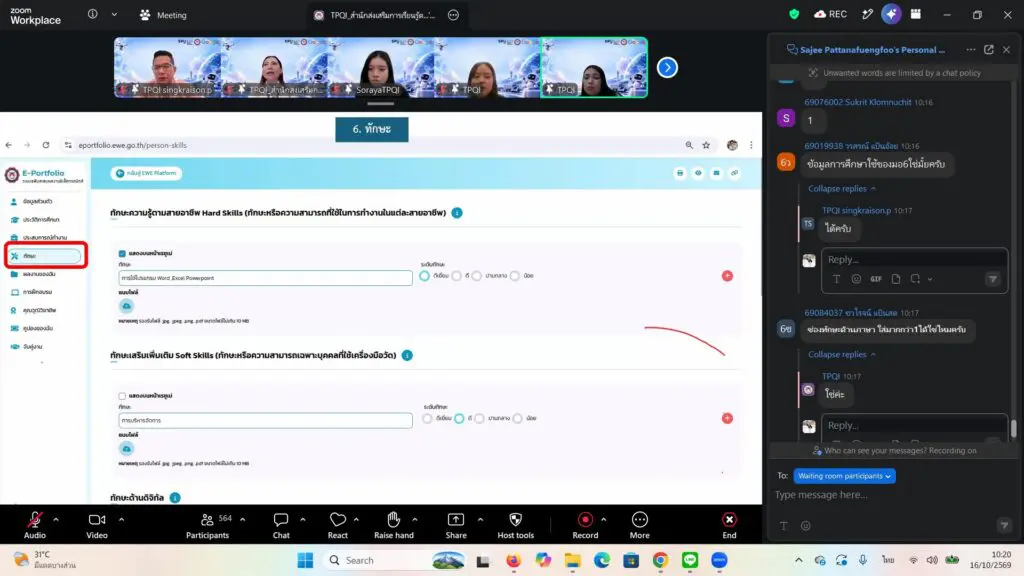The image size is (1024, 576).
Task: Open emoji picker below the message box
Action: pyautogui.click(x=806, y=526)
